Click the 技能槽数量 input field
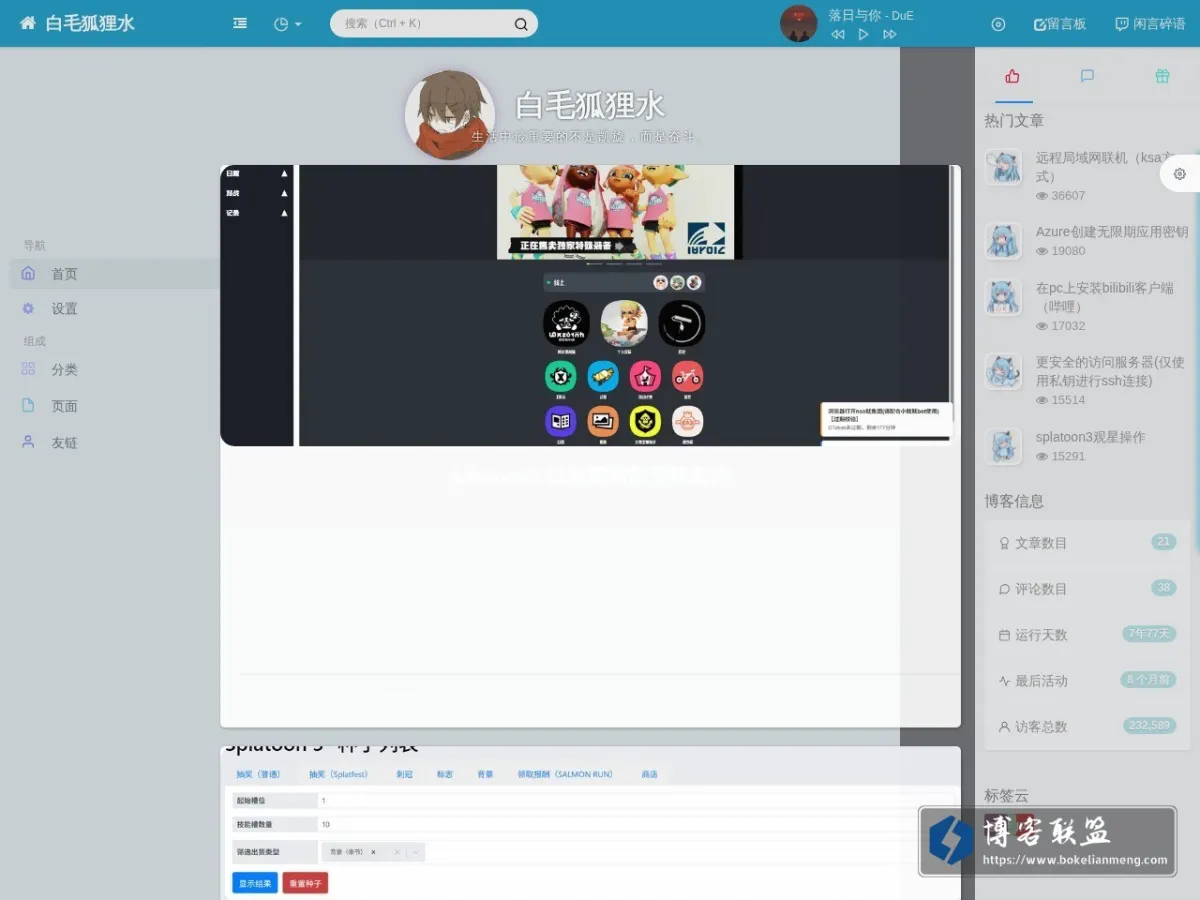Viewport: 1200px width, 900px height. 635,825
